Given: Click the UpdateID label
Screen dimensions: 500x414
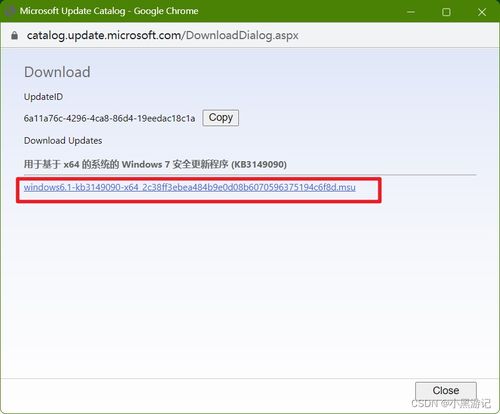Looking at the screenshot, I should [x=43, y=97].
